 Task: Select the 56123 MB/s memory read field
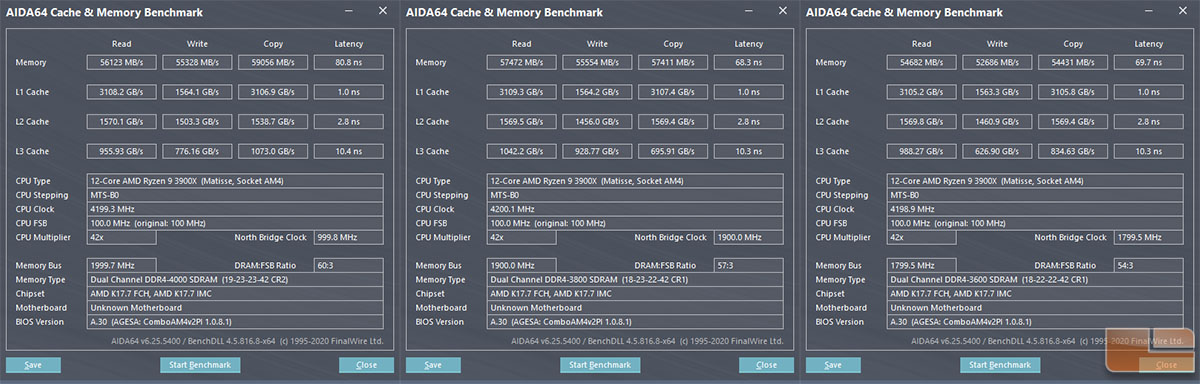point(121,62)
